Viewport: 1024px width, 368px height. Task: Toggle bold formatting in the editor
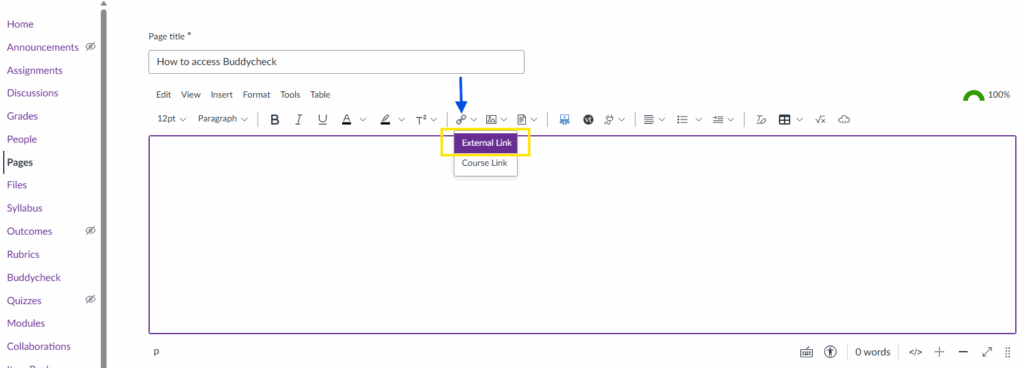coord(275,119)
